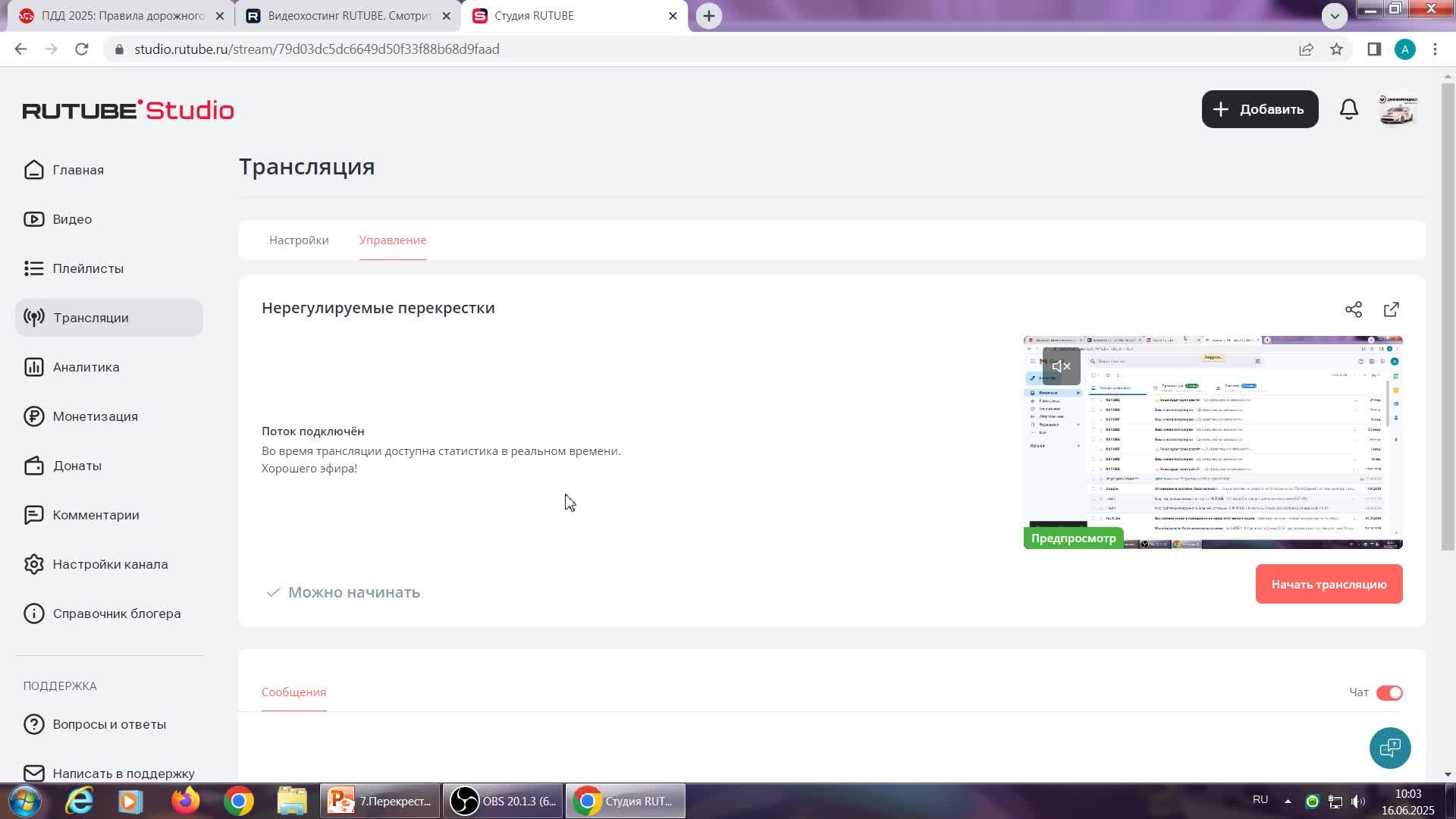This screenshot has height=819, width=1456.
Task: Toggle the Чат switch off
Action: (x=1389, y=693)
